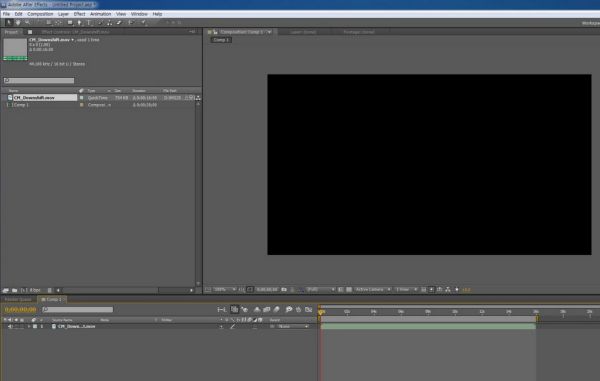Select the Zoom magnifier tool
This screenshot has width=600, height=381.
pos(27,23)
